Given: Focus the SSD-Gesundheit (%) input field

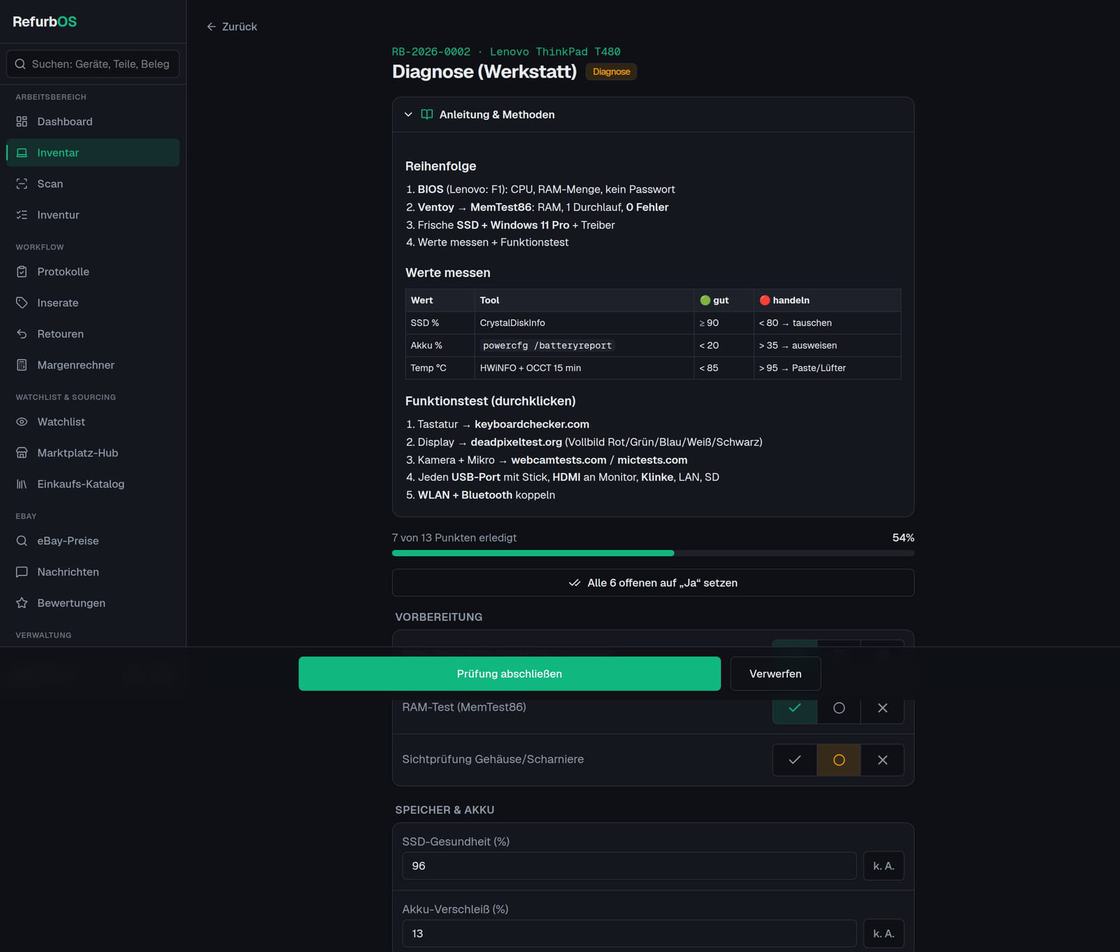Looking at the screenshot, I should coord(629,866).
